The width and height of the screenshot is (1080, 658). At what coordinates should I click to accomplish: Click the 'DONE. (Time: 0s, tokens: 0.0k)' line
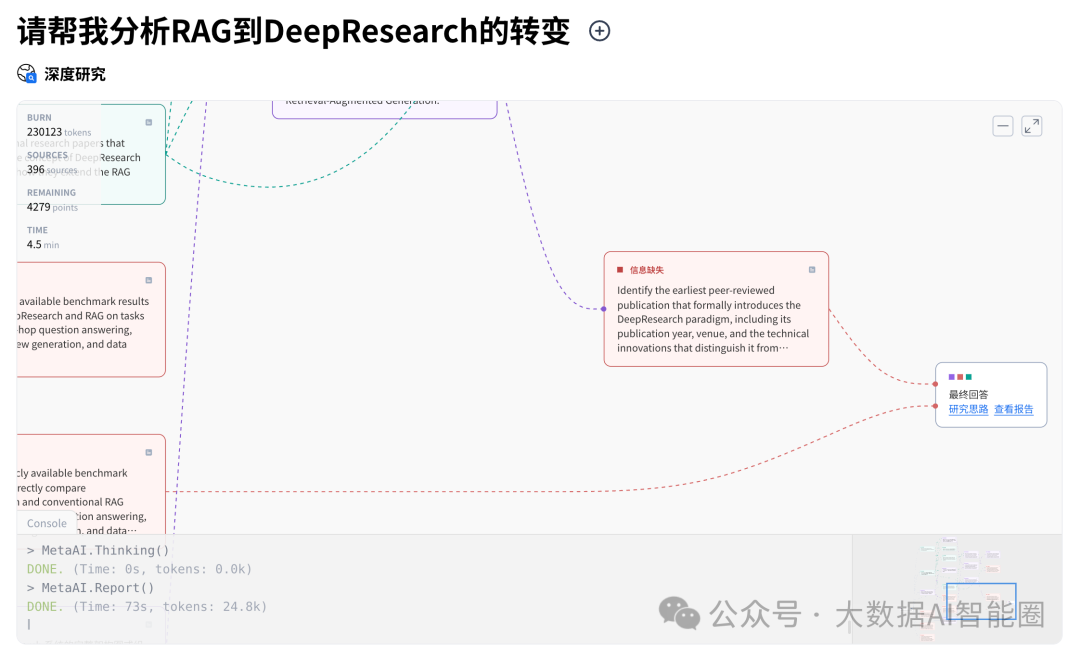pos(139,569)
